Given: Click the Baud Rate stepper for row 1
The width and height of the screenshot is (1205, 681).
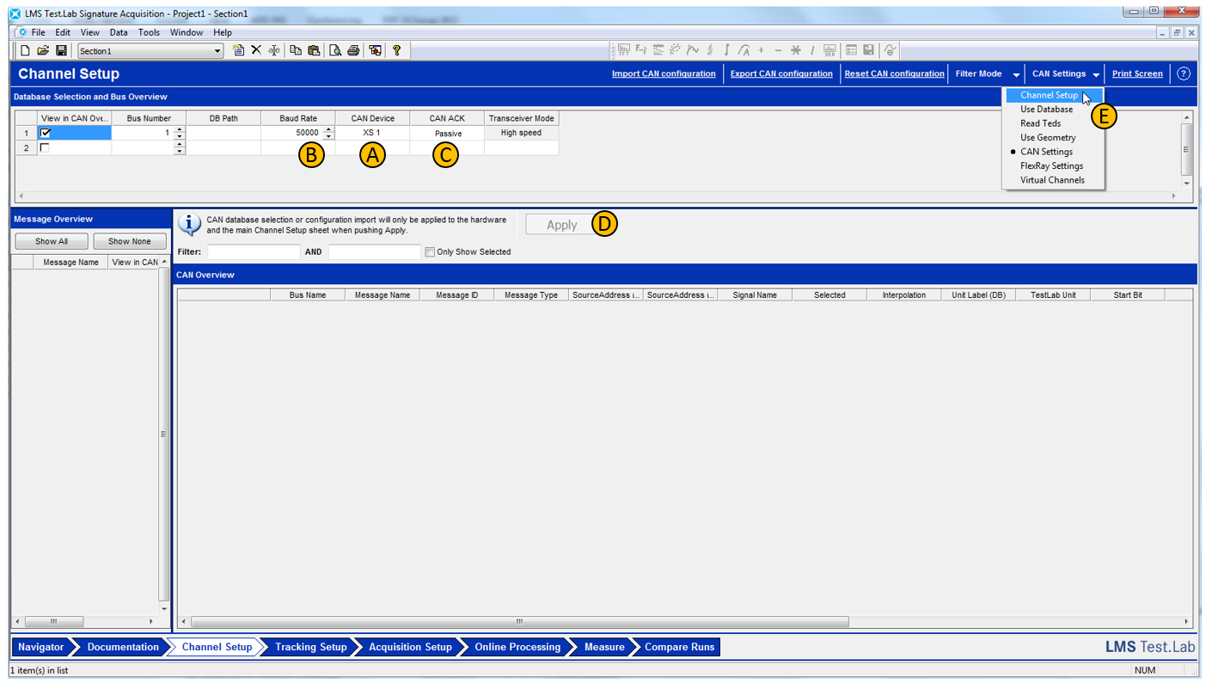Looking at the screenshot, I should point(328,133).
